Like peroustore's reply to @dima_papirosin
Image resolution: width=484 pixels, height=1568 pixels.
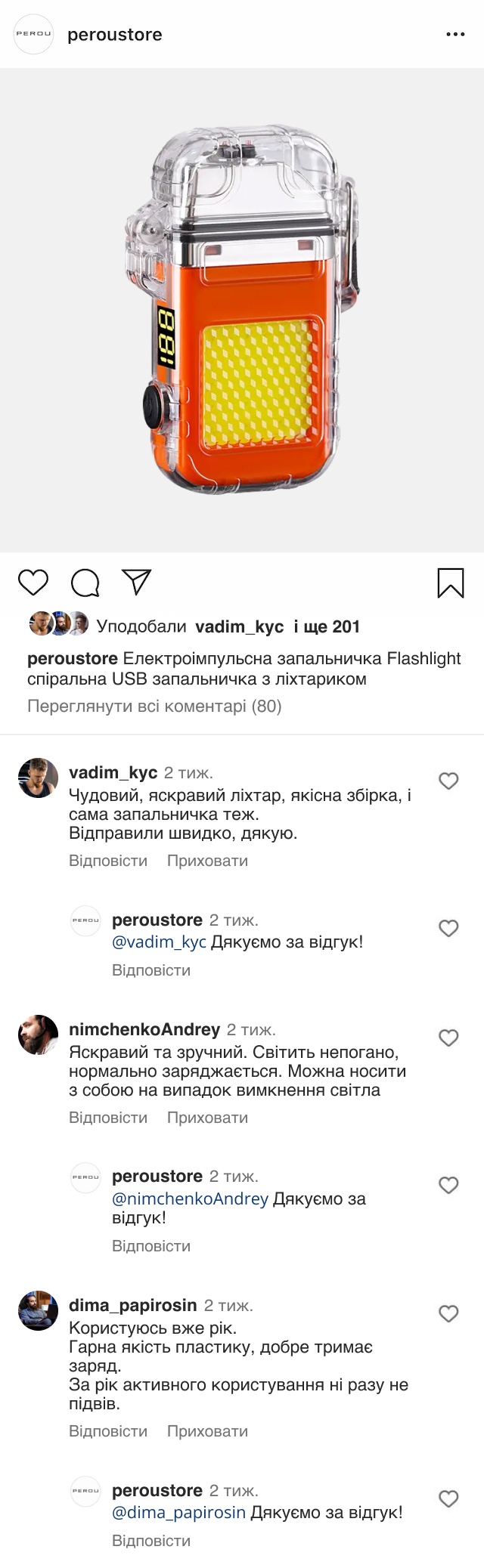(x=448, y=1498)
